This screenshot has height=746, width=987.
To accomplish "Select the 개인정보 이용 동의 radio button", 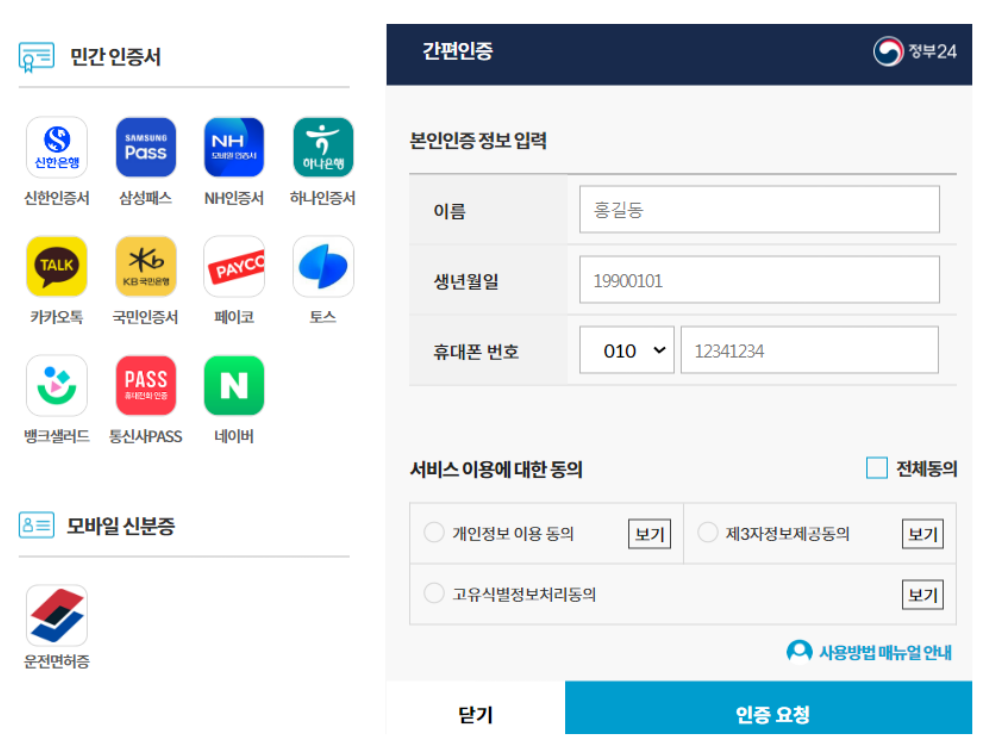I will click(x=434, y=533).
